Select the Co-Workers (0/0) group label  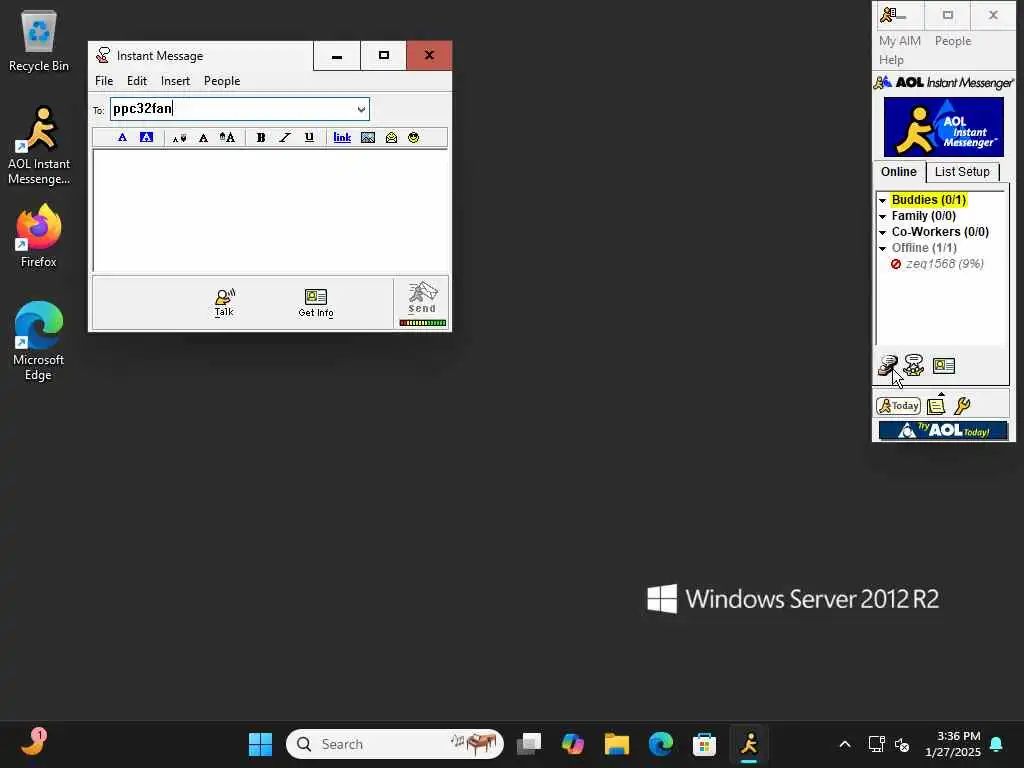pyautogui.click(x=940, y=232)
